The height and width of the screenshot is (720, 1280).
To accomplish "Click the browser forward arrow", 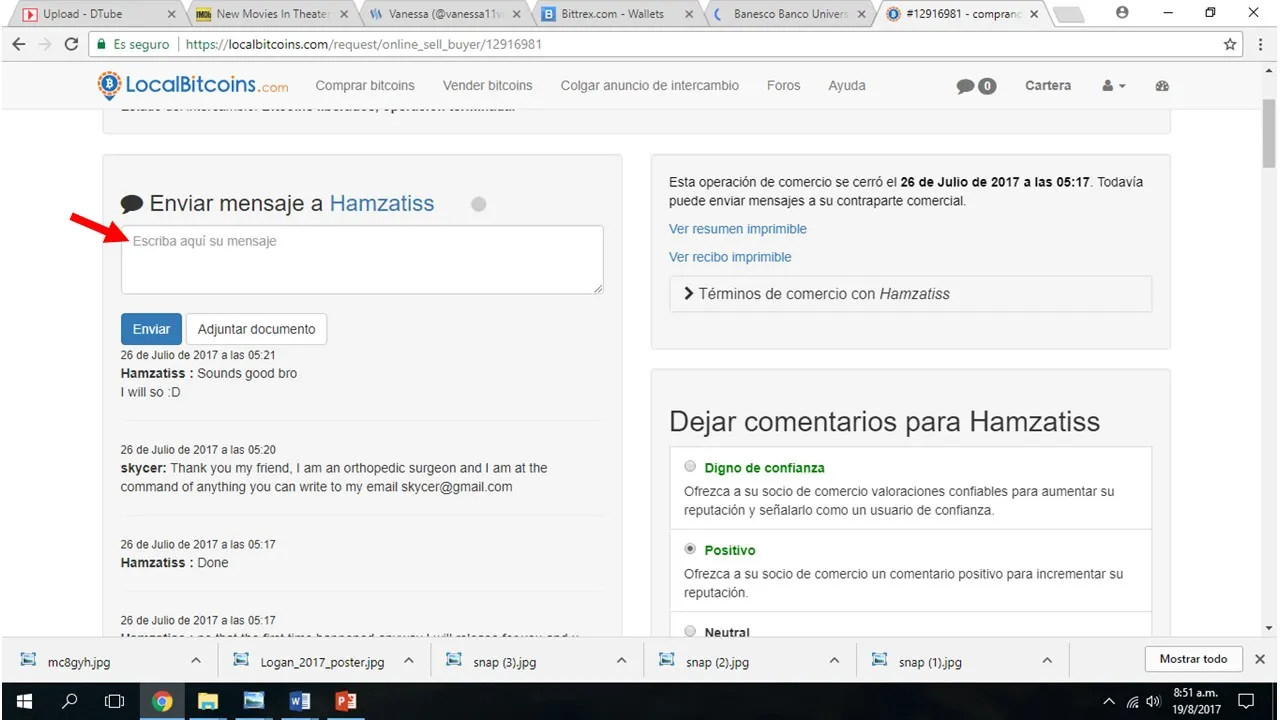I will tap(45, 45).
